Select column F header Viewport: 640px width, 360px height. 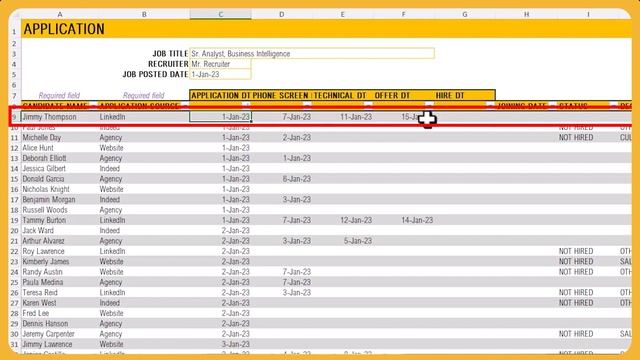[404, 14]
